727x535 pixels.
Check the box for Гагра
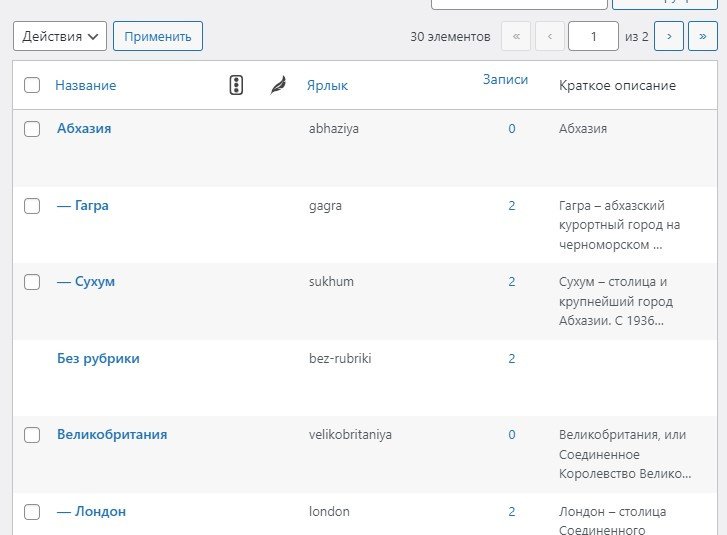tap(32, 206)
